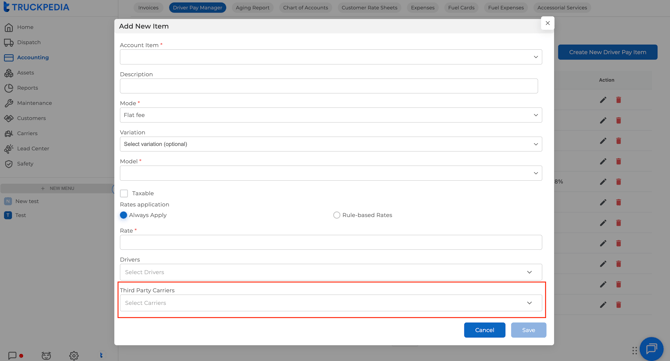
Task: Open Customers handshake icon
Action: (9, 118)
